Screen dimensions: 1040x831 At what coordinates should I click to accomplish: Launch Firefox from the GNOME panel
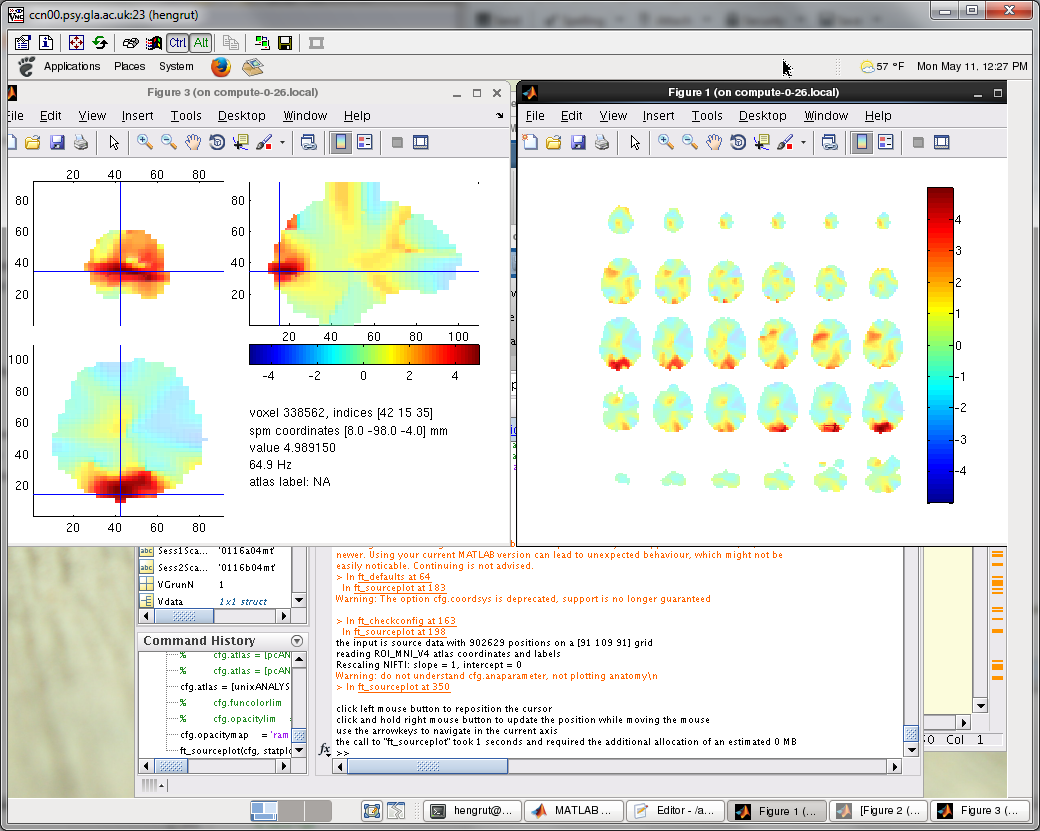pyautogui.click(x=221, y=67)
